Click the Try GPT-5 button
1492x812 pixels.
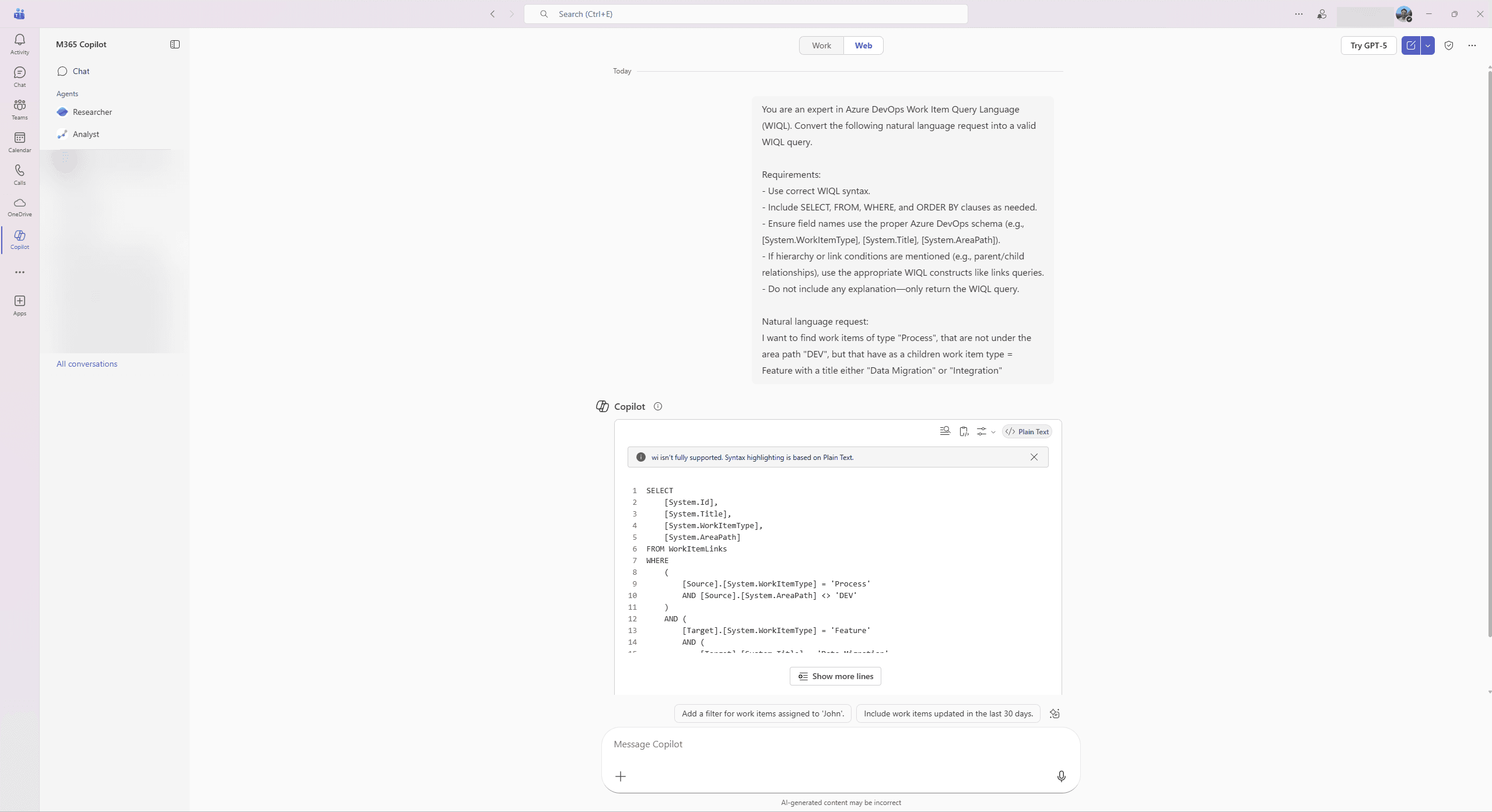pos(1368,45)
